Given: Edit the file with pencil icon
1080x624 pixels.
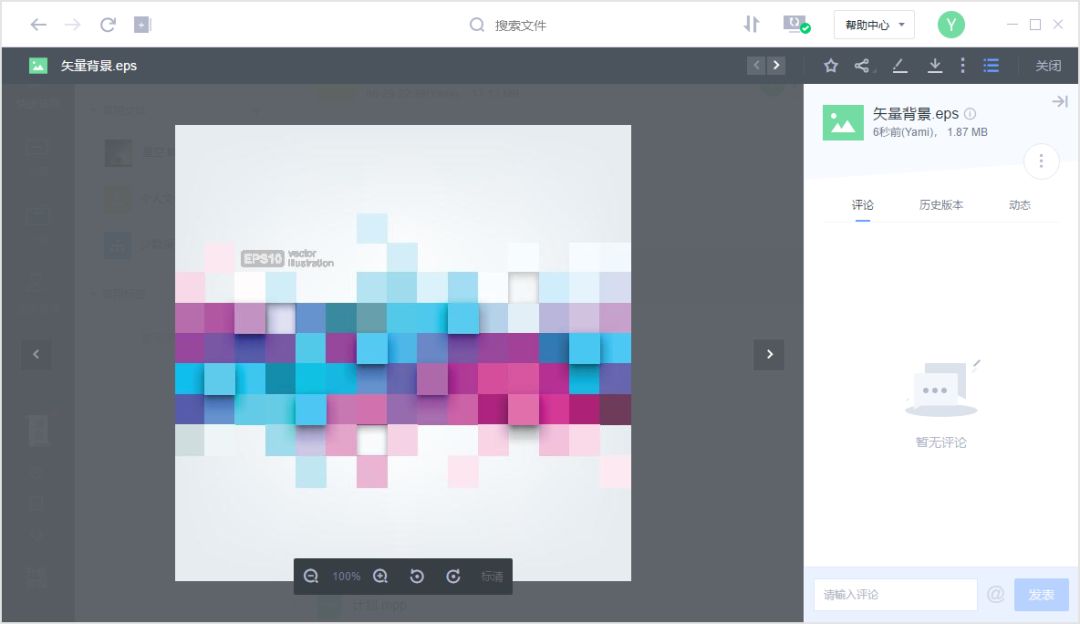Looking at the screenshot, I should tap(900, 65).
